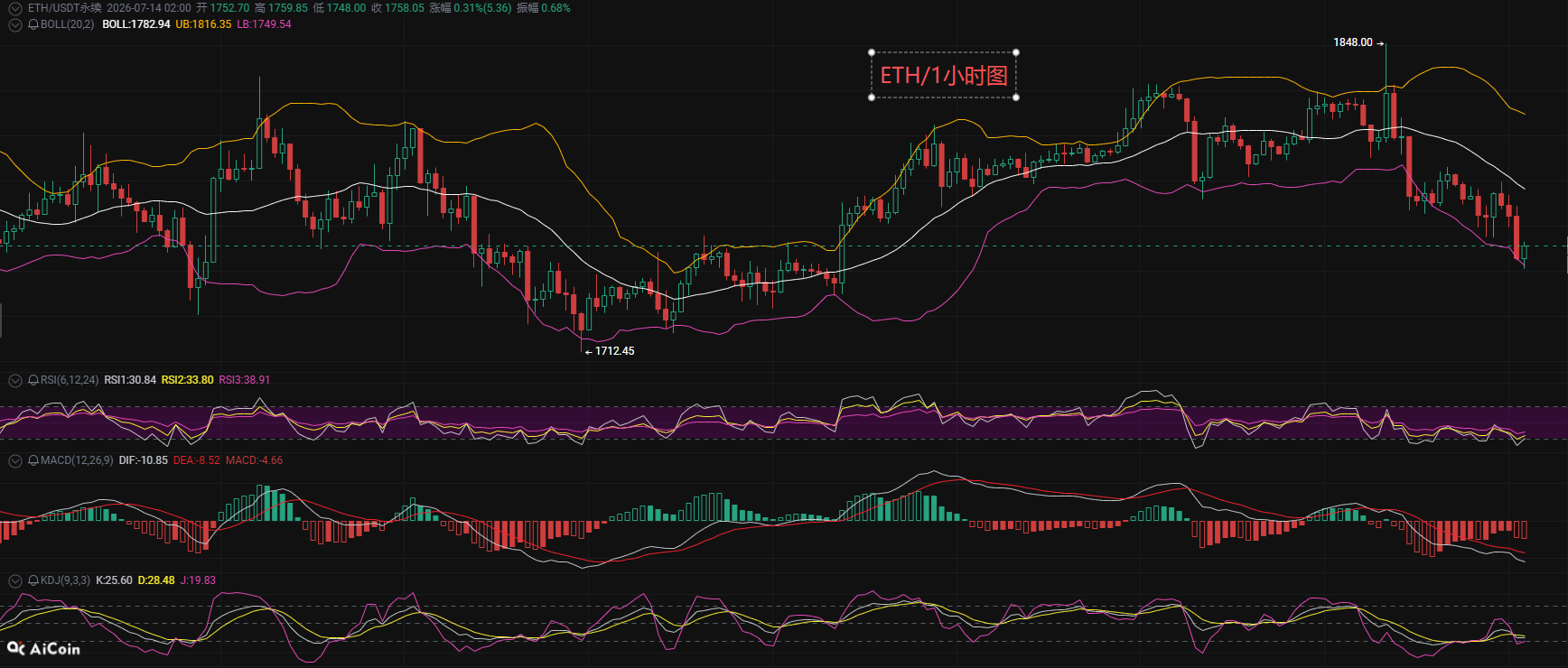
Task: Click the KDJ indicator alert bell icon
Action: tap(33, 580)
